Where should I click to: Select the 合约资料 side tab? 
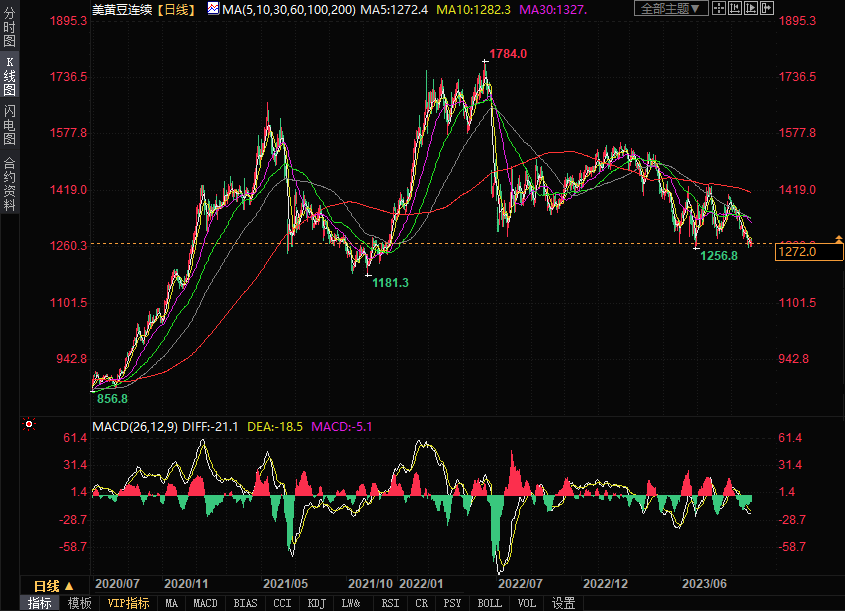click(9, 184)
